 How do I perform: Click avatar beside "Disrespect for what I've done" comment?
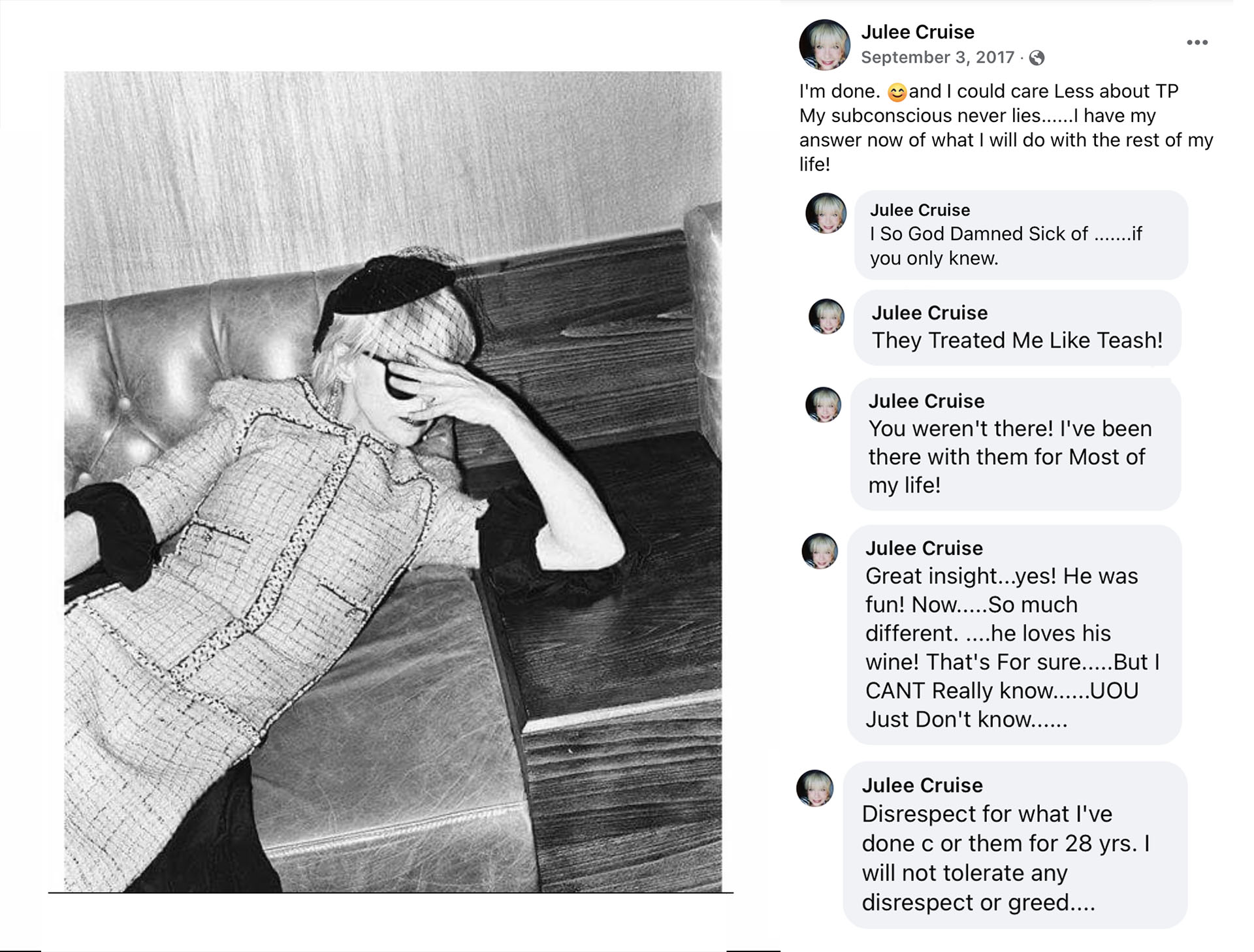pos(815,789)
